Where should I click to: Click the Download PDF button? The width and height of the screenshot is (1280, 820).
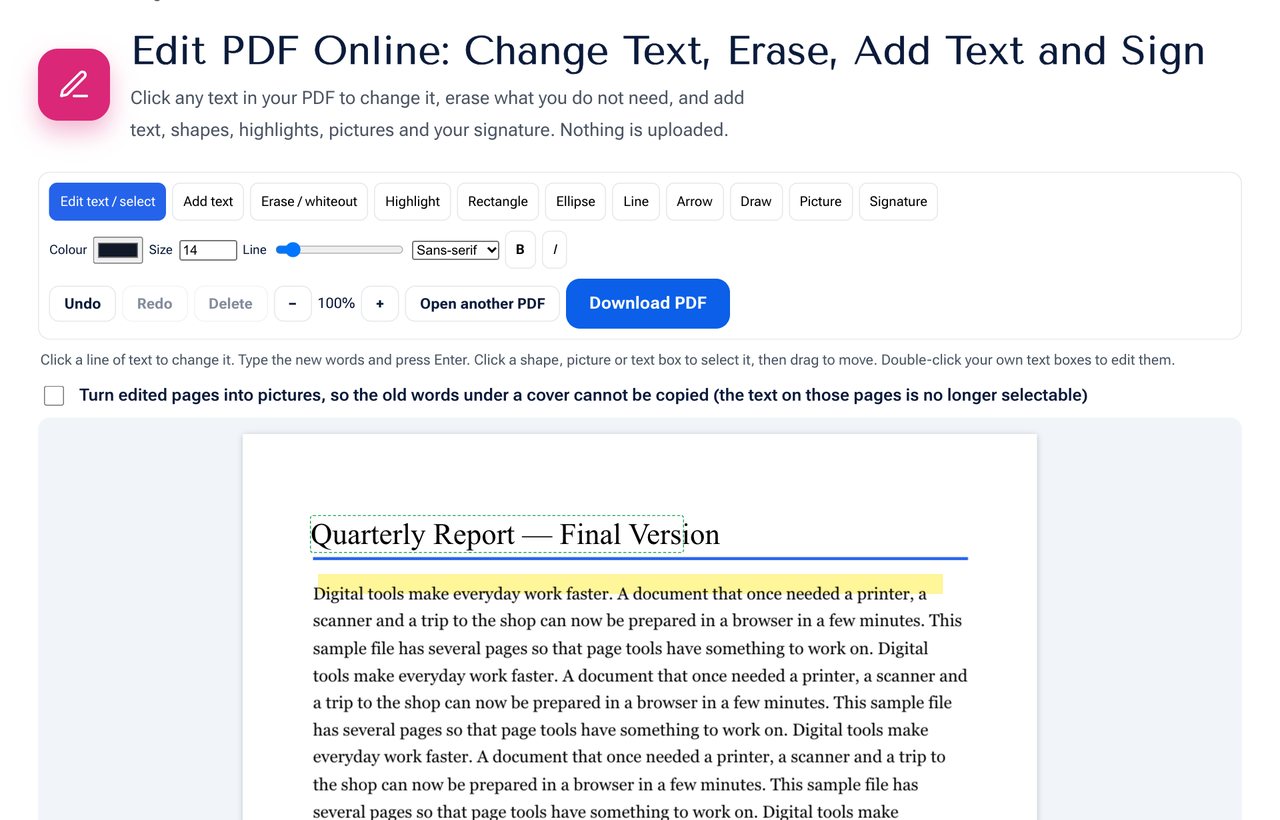coord(648,303)
